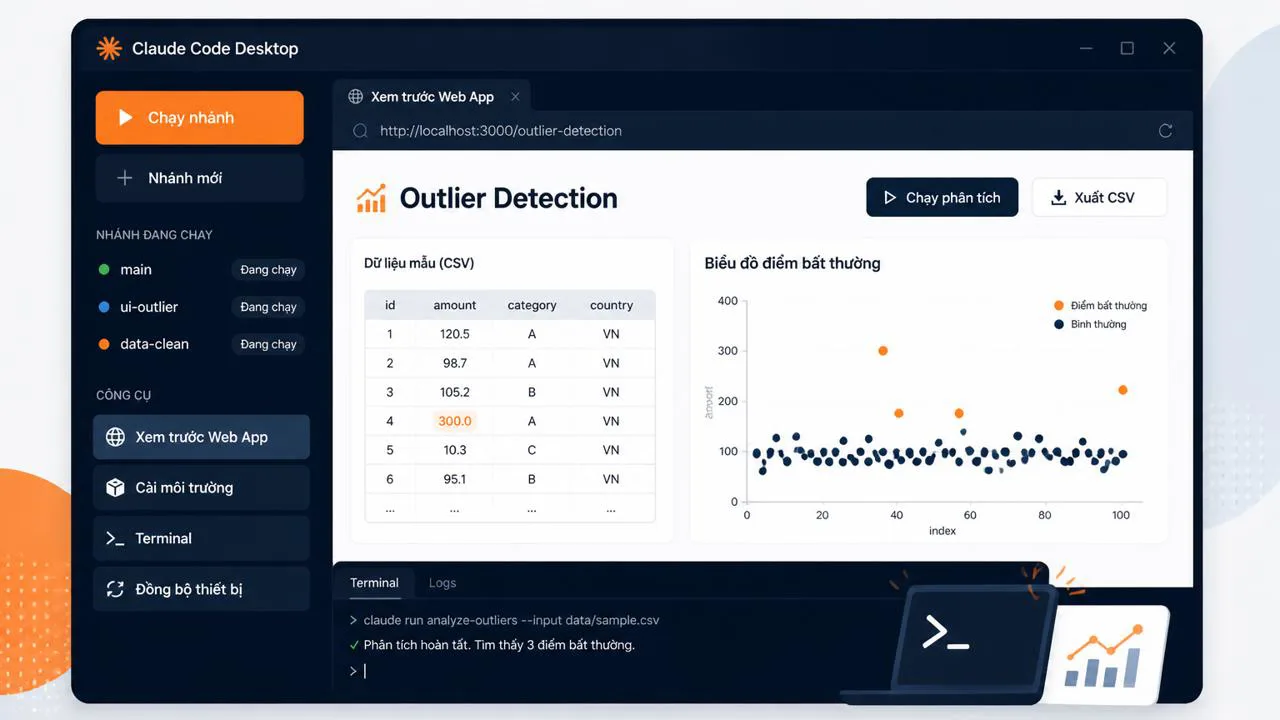The height and width of the screenshot is (720, 1280).
Task: Click the orange outlier point near index 100
Action: coord(1123,390)
